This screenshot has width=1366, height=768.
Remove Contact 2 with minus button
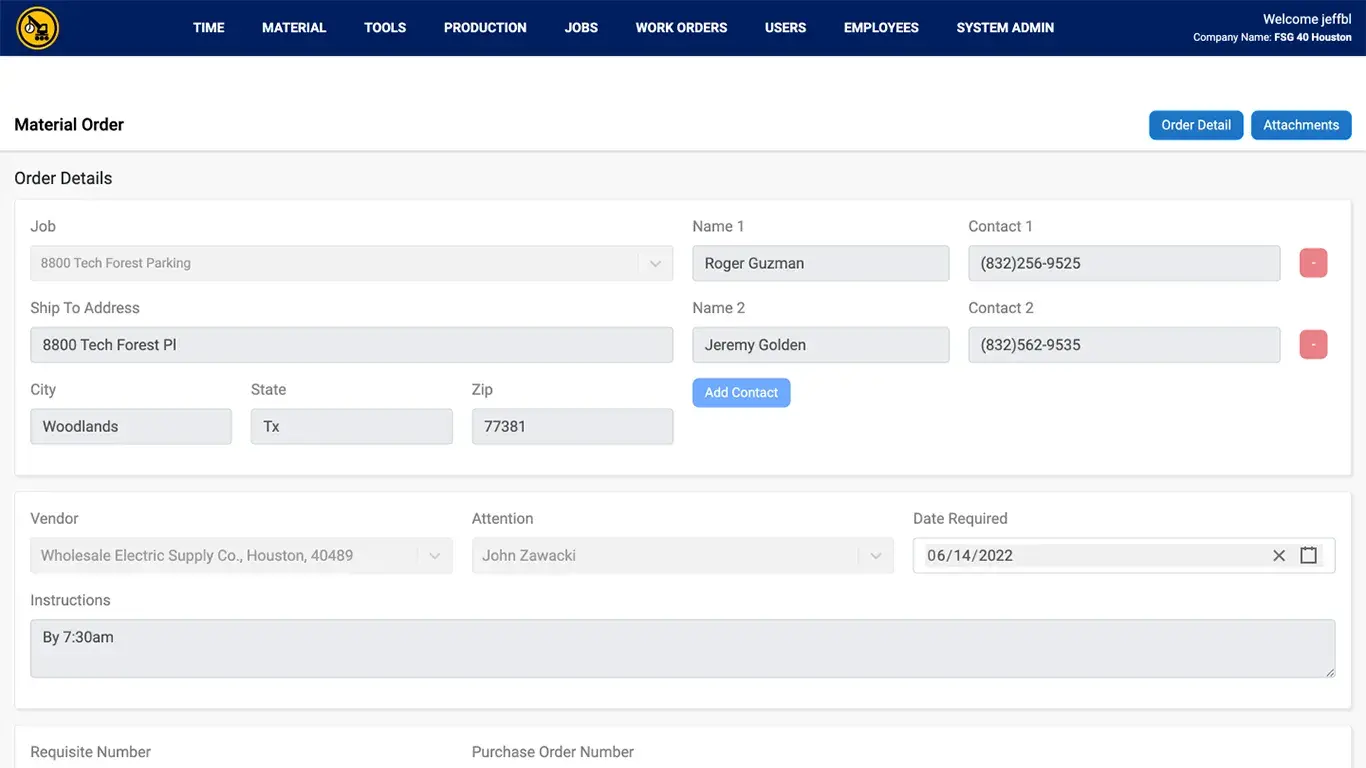point(1313,345)
